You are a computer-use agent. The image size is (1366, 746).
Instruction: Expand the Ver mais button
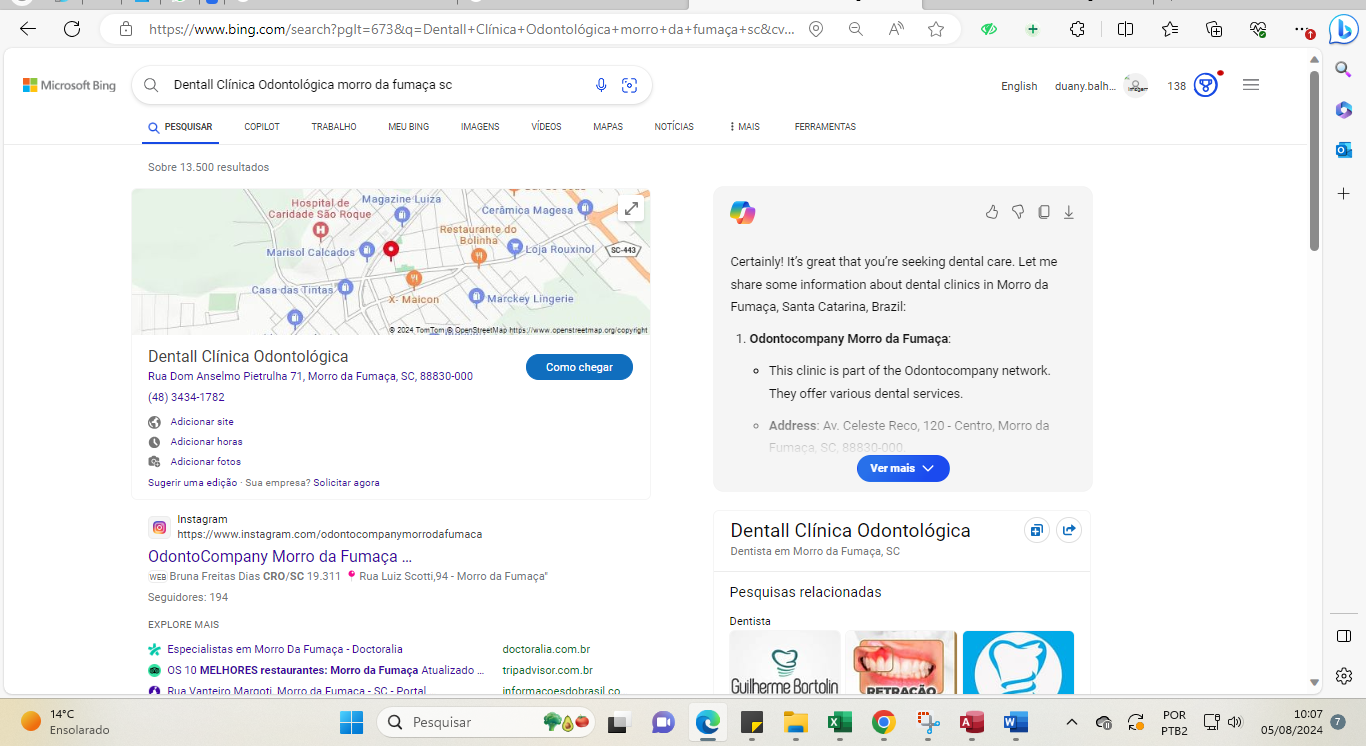[x=902, y=468]
